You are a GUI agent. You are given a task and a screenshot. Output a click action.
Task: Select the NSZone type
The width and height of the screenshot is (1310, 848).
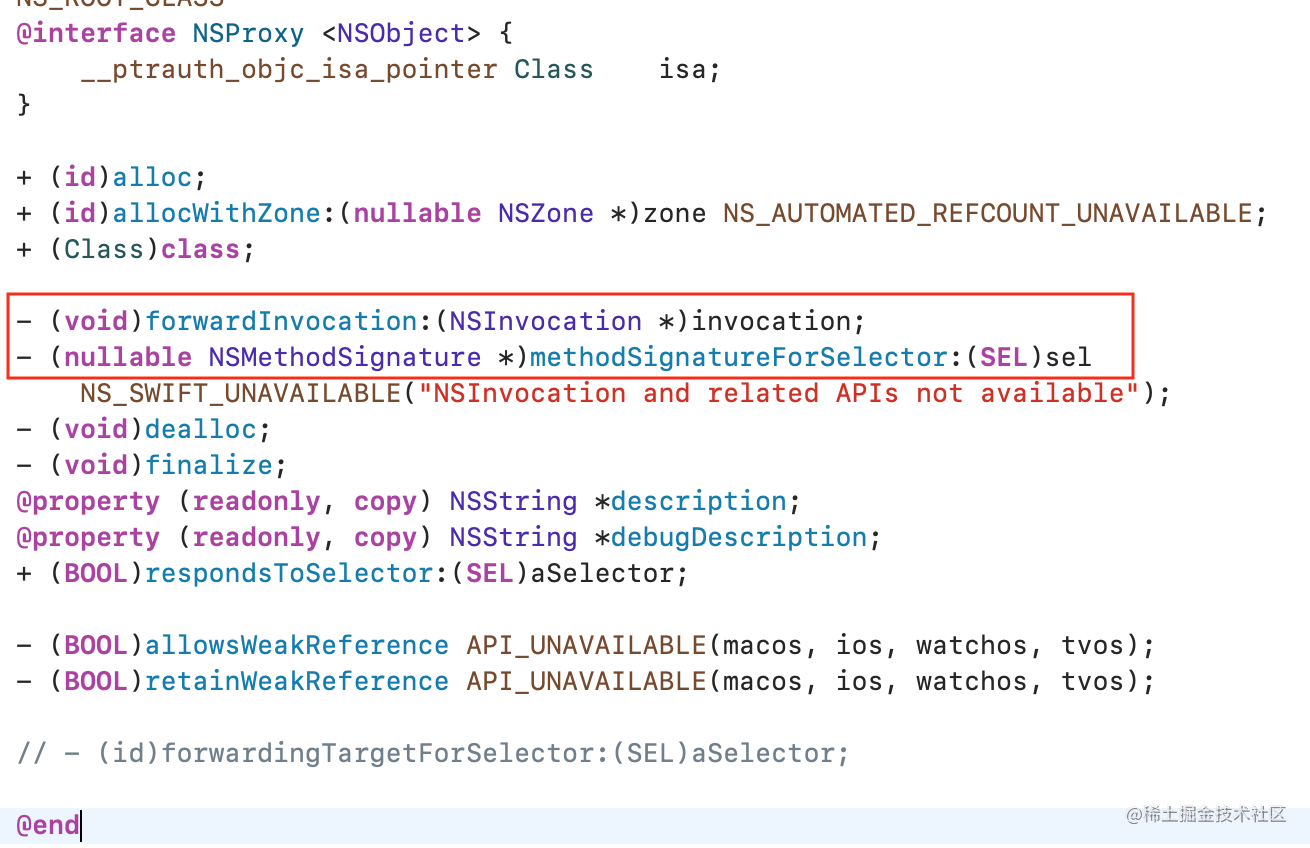546,213
